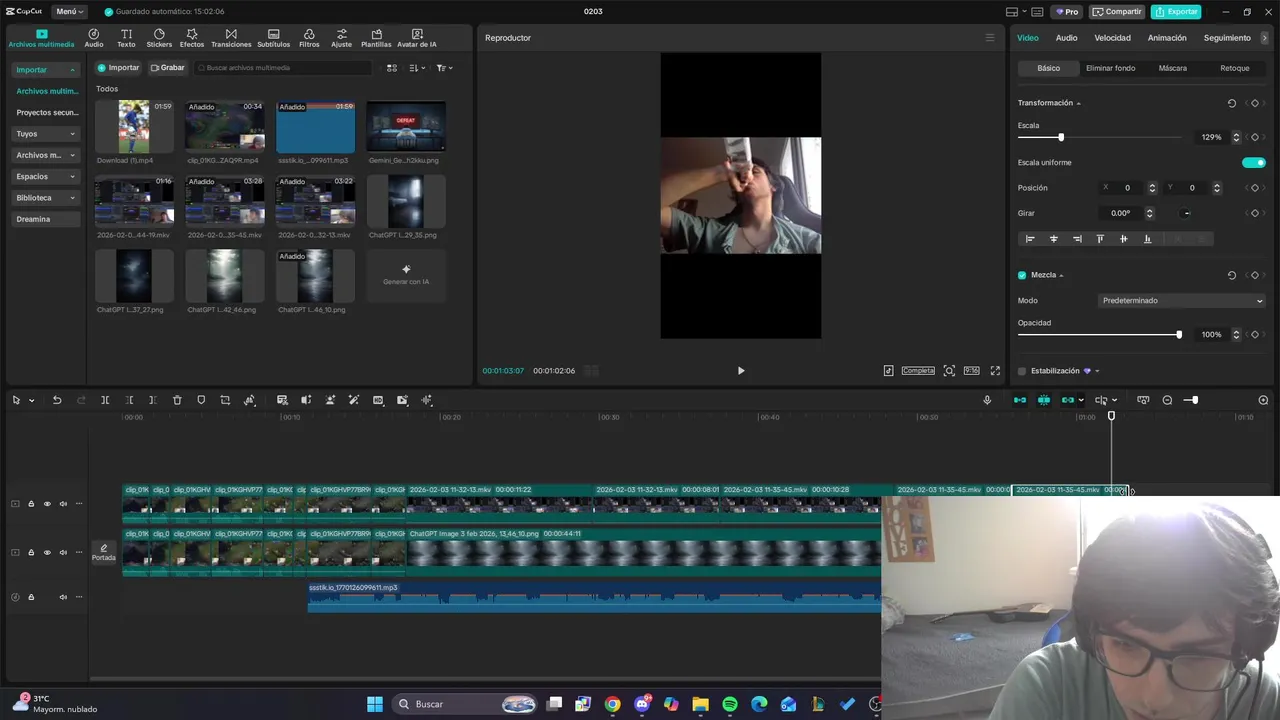Click the Portada cover button
Screen dimensions: 1280x720
click(104, 552)
